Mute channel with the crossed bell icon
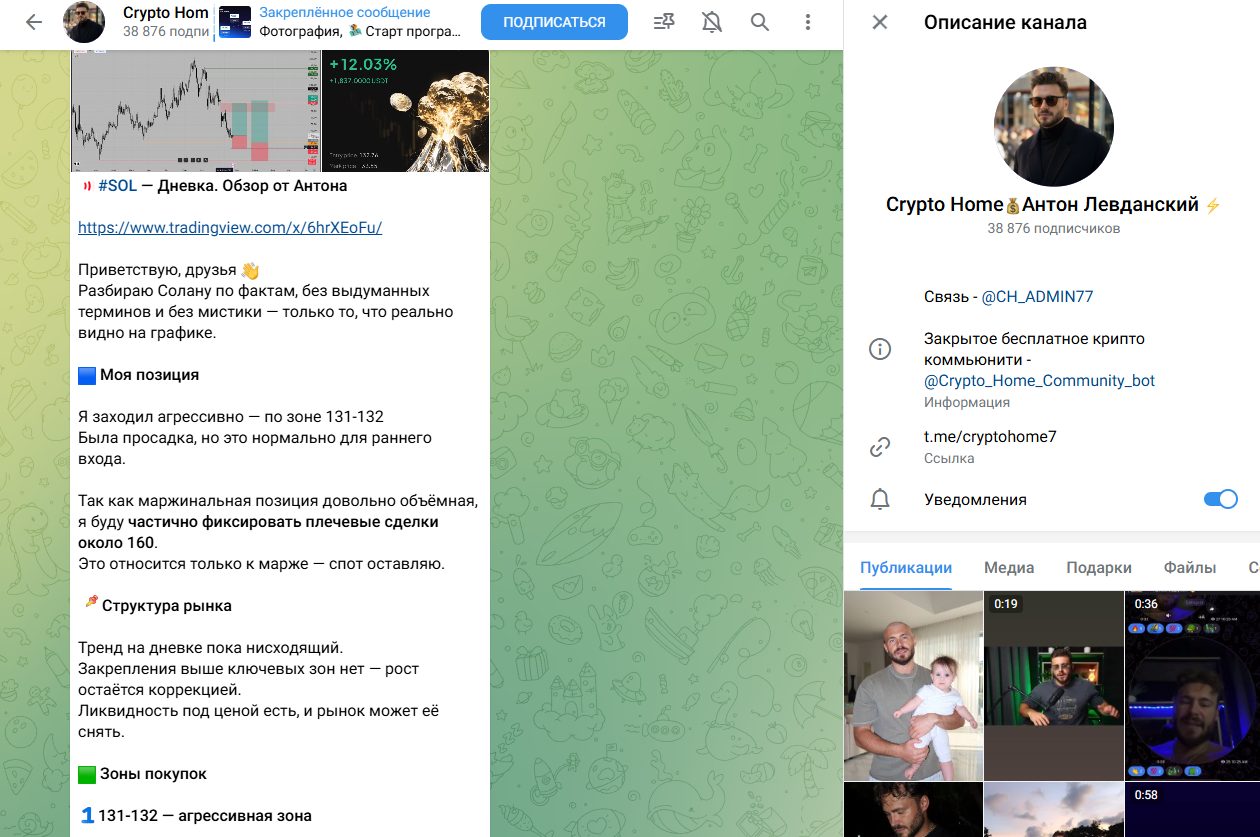The width and height of the screenshot is (1260, 837). point(712,22)
